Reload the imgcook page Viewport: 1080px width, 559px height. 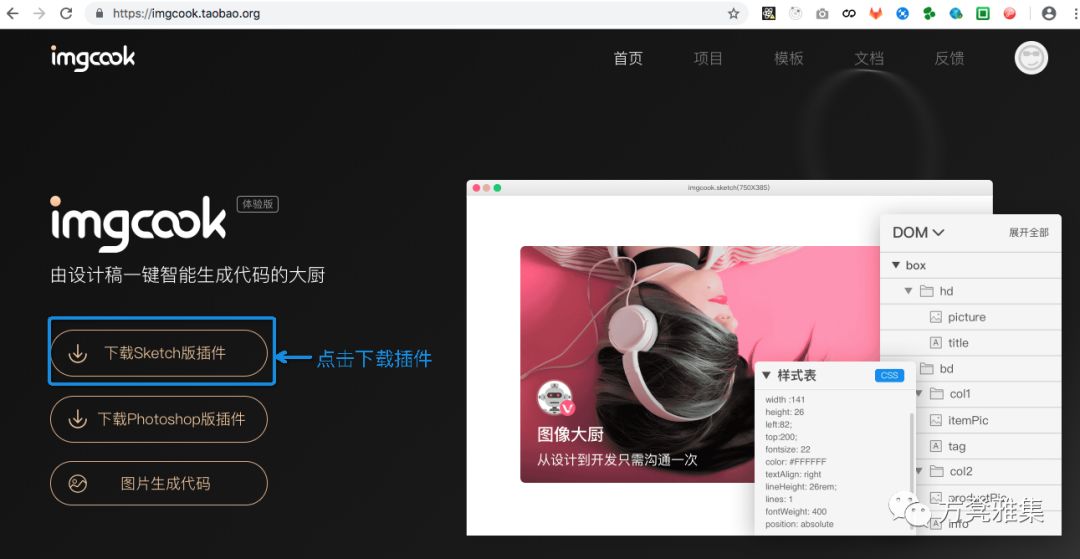pos(66,13)
